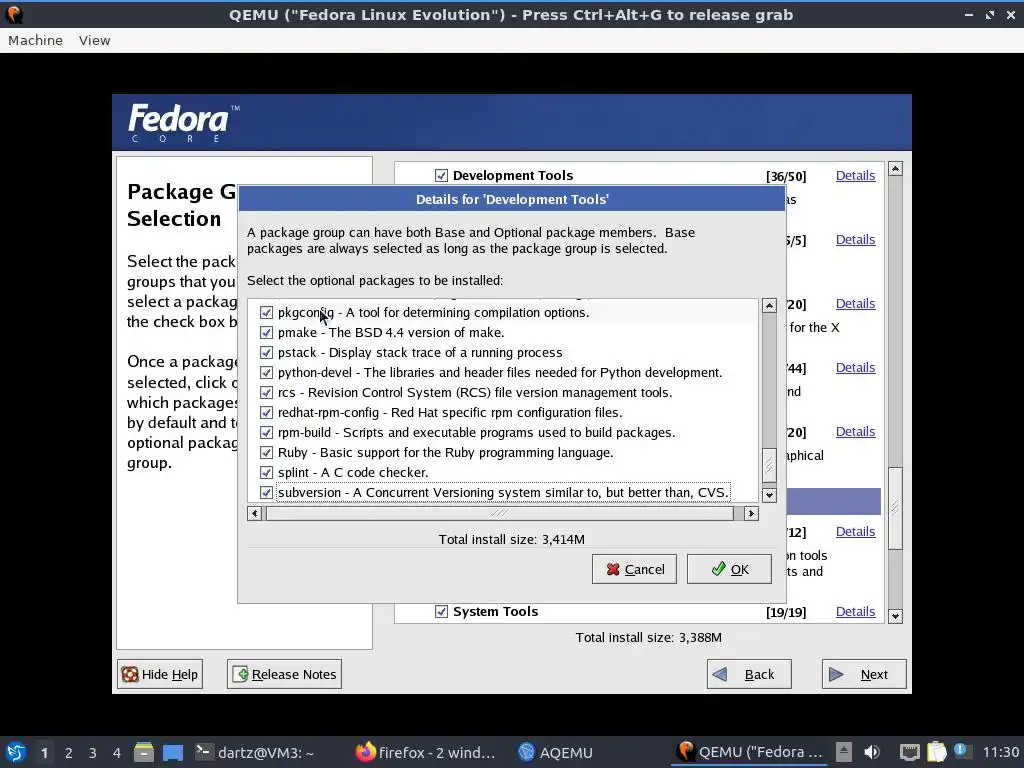Open the file manager taskbar icon

pos(144,752)
